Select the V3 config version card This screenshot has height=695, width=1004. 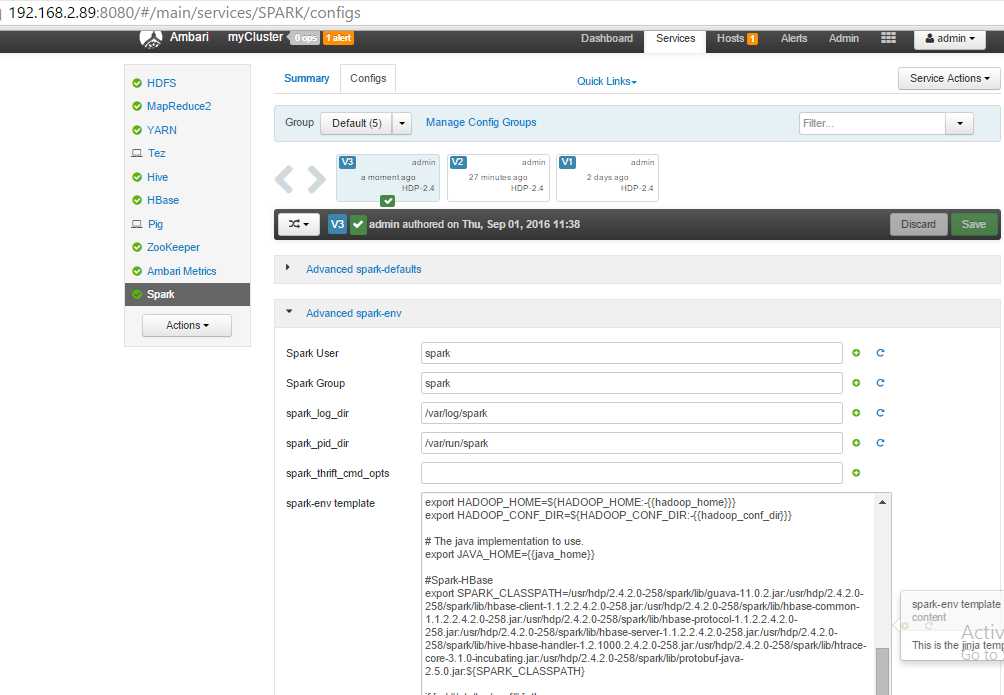coord(387,177)
